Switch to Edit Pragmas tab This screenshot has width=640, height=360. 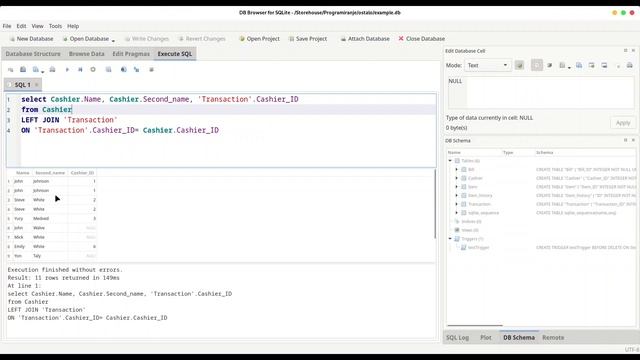[131, 54]
